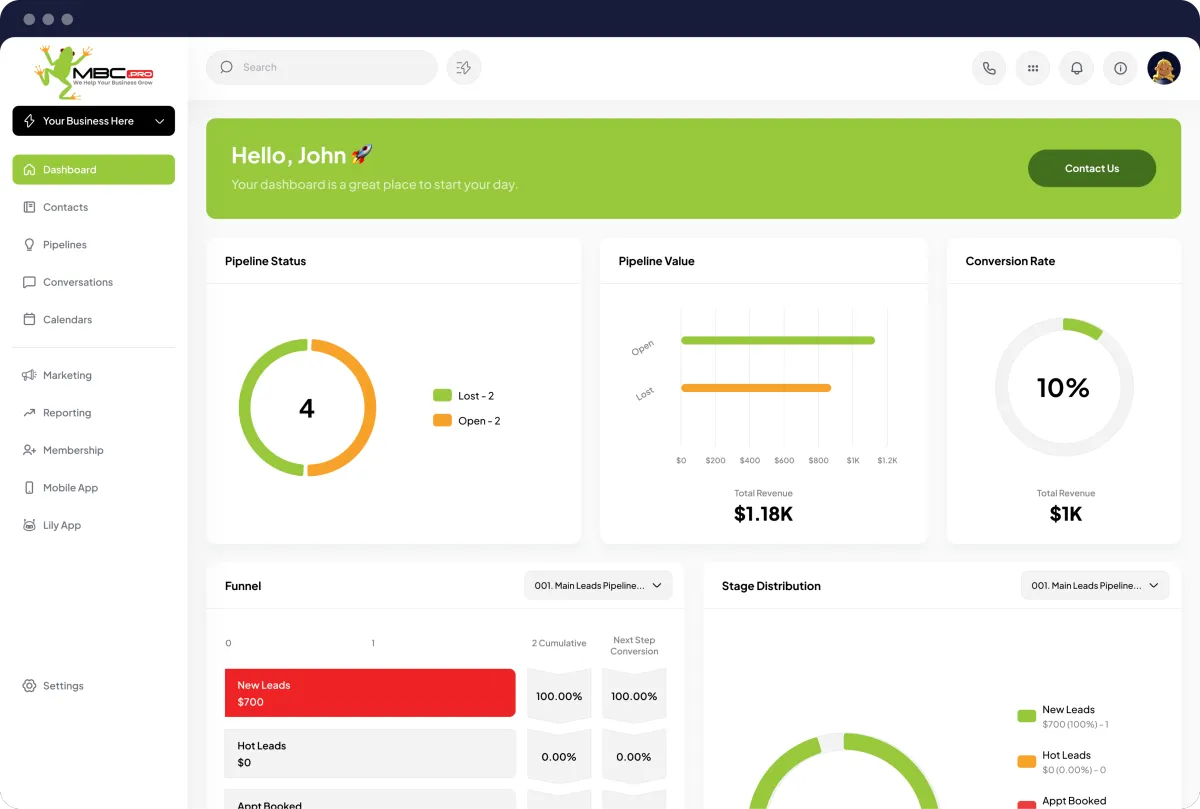Click the $1K revenue under Conversion Rate
The height and width of the screenshot is (809, 1200).
click(x=1066, y=514)
